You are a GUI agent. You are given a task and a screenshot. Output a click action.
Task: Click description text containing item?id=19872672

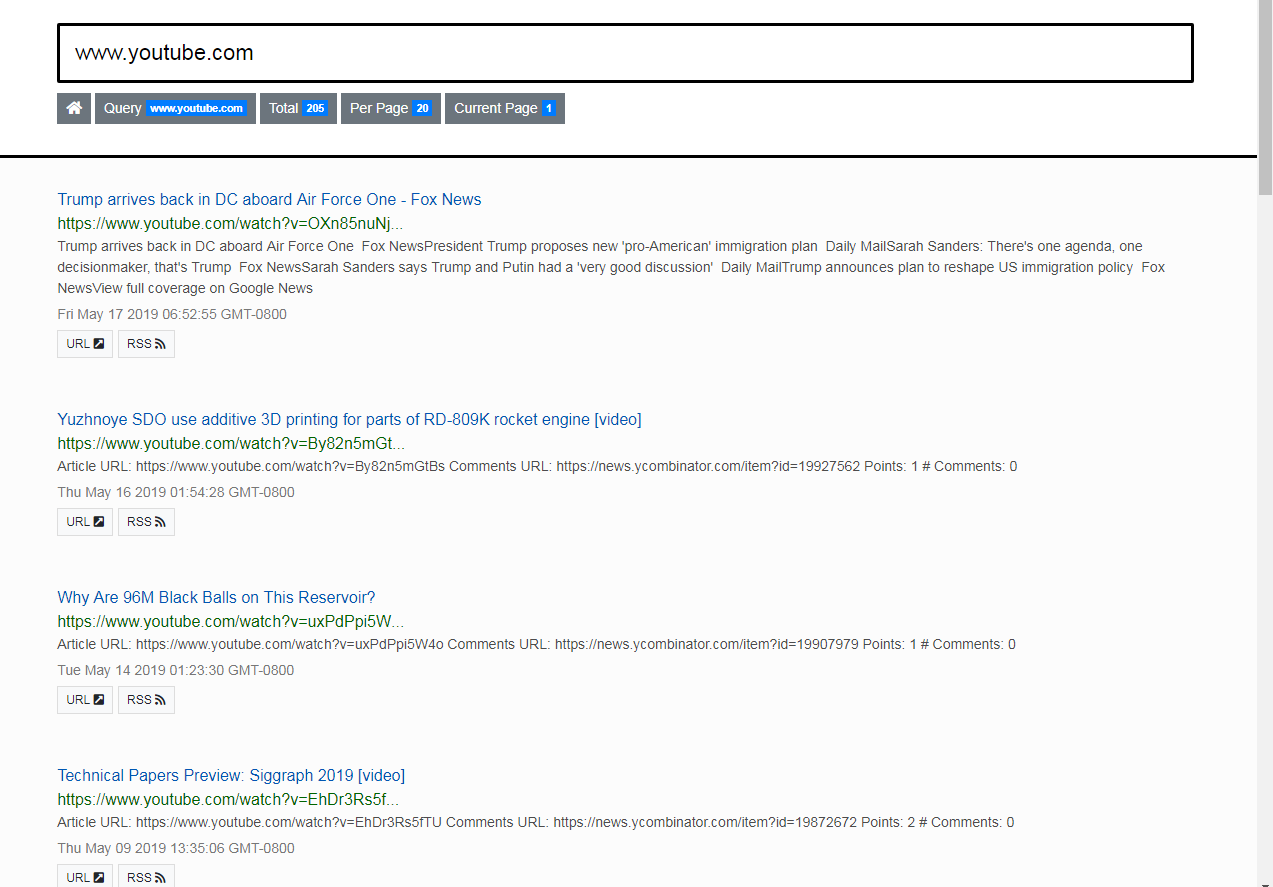click(535, 822)
